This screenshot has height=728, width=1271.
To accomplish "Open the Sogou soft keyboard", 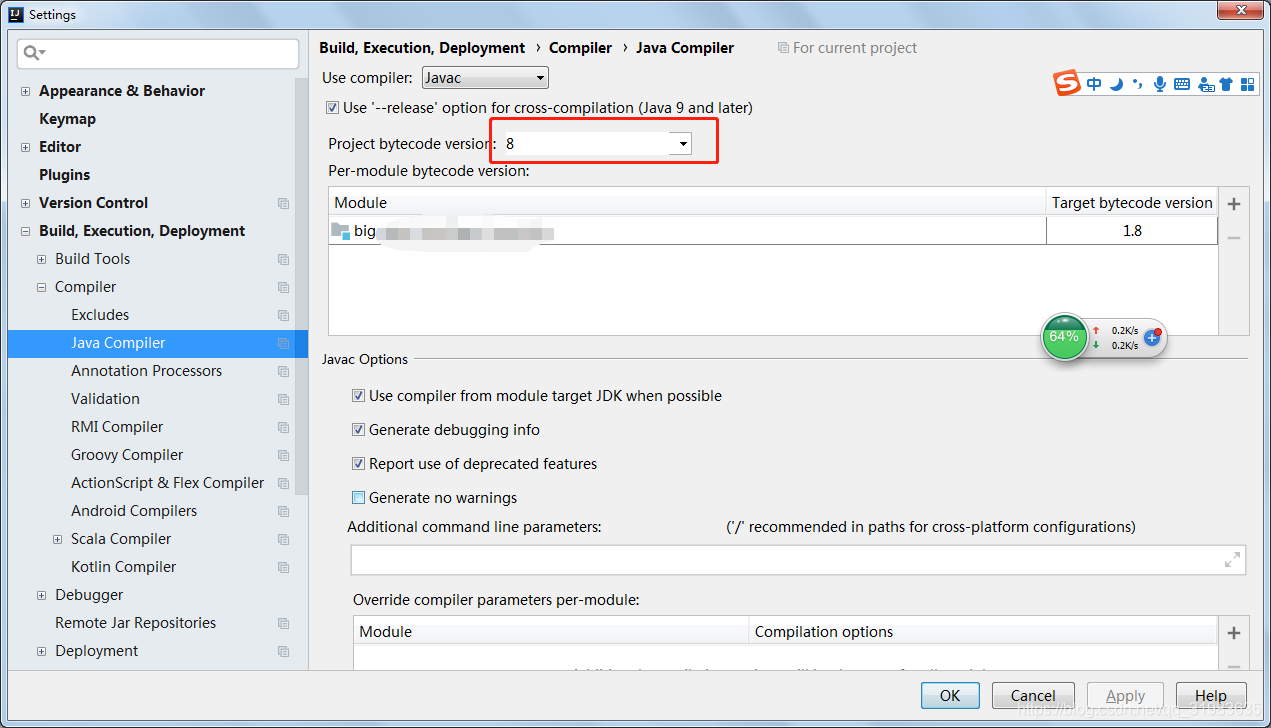I will pyautogui.click(x=1181, y=83).
